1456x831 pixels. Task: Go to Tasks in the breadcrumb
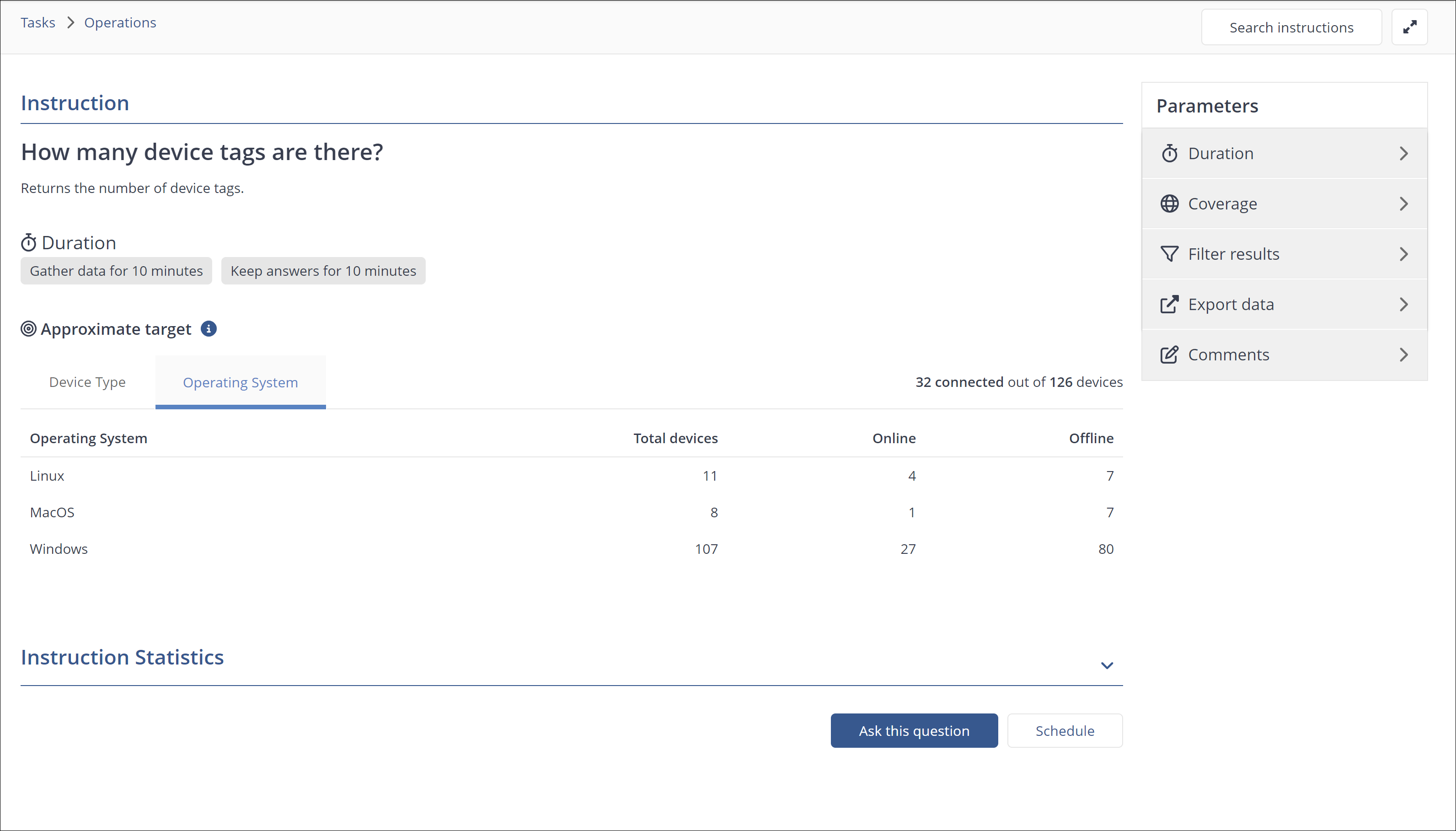[37, 23]
